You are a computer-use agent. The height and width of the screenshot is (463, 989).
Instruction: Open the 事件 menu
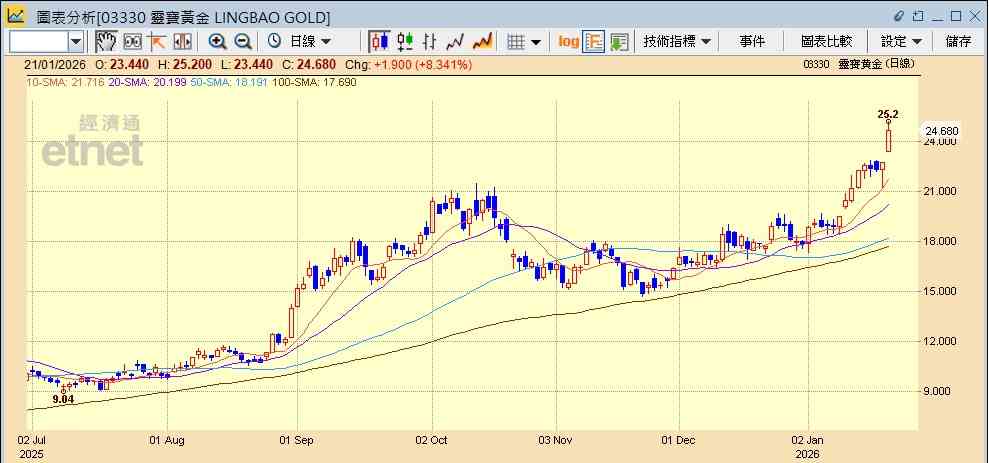click(x=752, y=42)
